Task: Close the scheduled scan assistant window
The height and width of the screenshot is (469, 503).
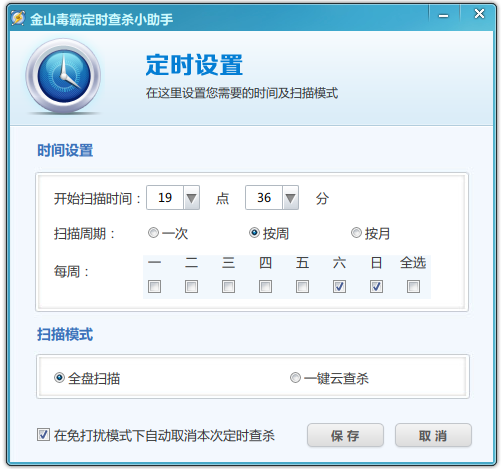Action: click(x=479, y=14)
